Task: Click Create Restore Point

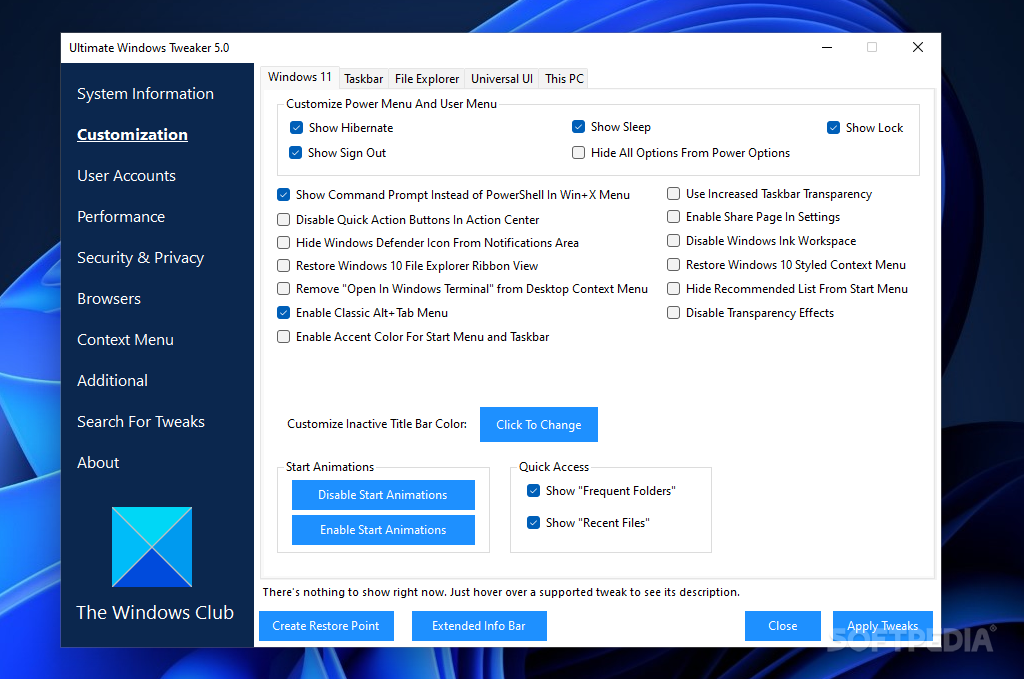Action: [x=326, y=626]
